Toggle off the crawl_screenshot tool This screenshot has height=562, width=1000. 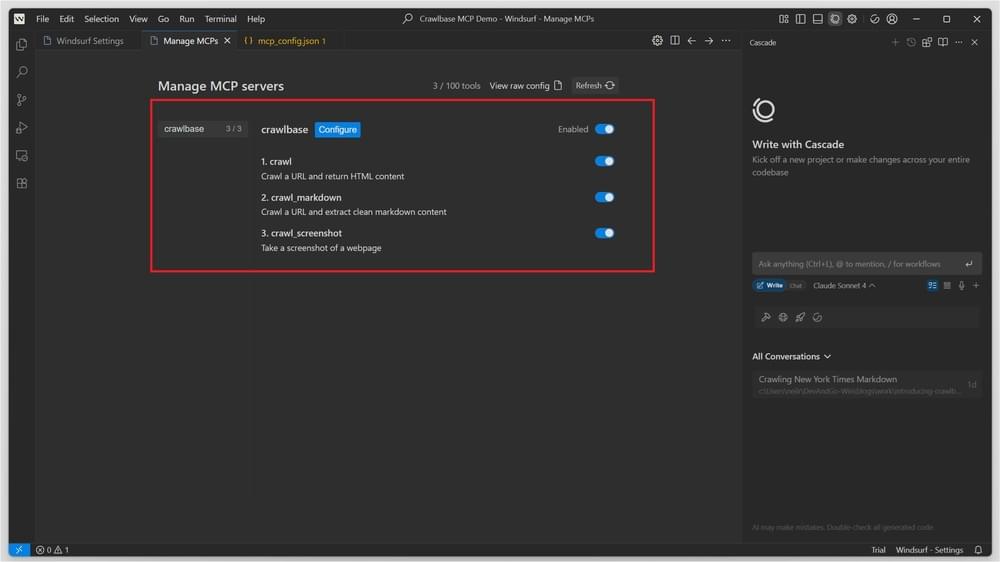pos(604,233)
